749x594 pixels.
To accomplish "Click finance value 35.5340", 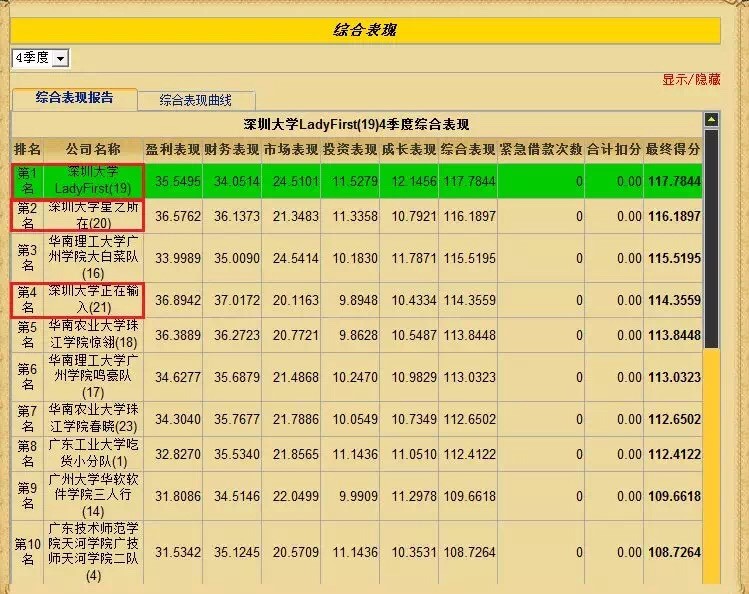I will [237, 454].
